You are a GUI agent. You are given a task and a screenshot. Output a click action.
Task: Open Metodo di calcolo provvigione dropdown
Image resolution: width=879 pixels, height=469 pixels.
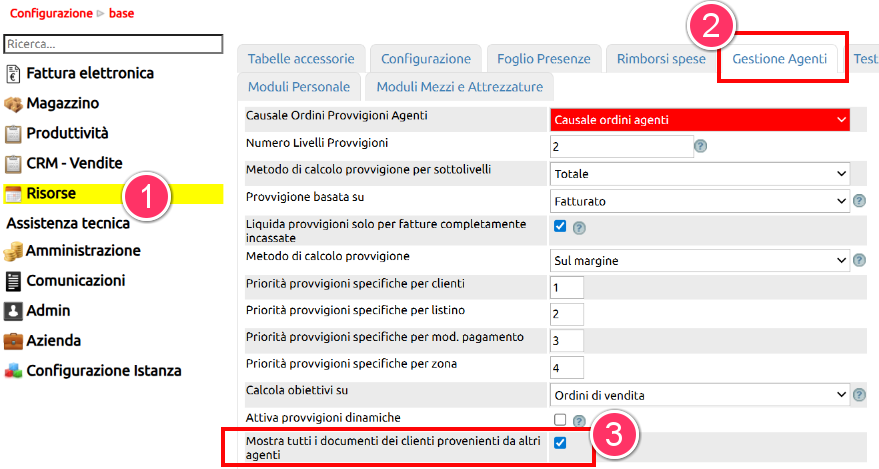coord(700,260)
